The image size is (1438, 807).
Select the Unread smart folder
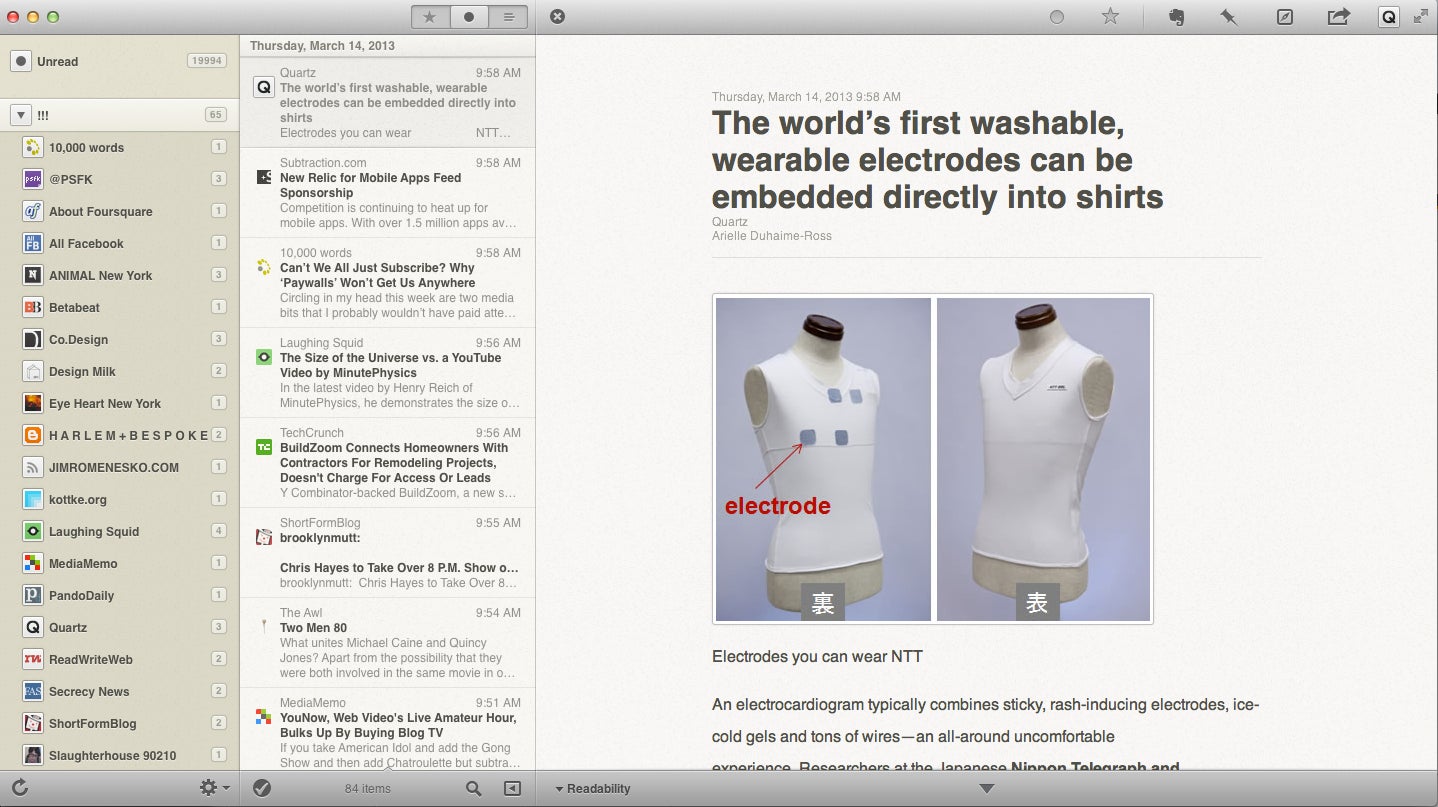[119, 61]
